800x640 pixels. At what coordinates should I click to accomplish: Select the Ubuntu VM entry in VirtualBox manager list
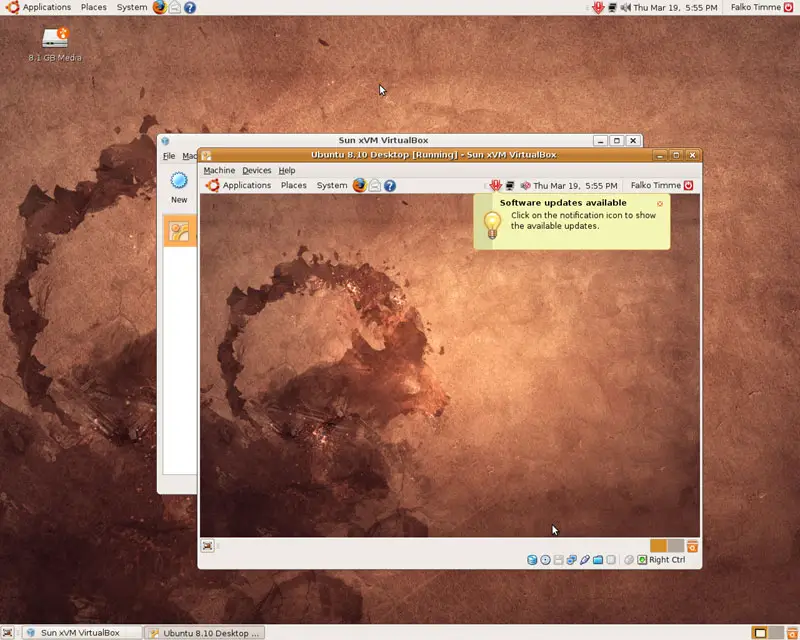(x=180, y=231)
